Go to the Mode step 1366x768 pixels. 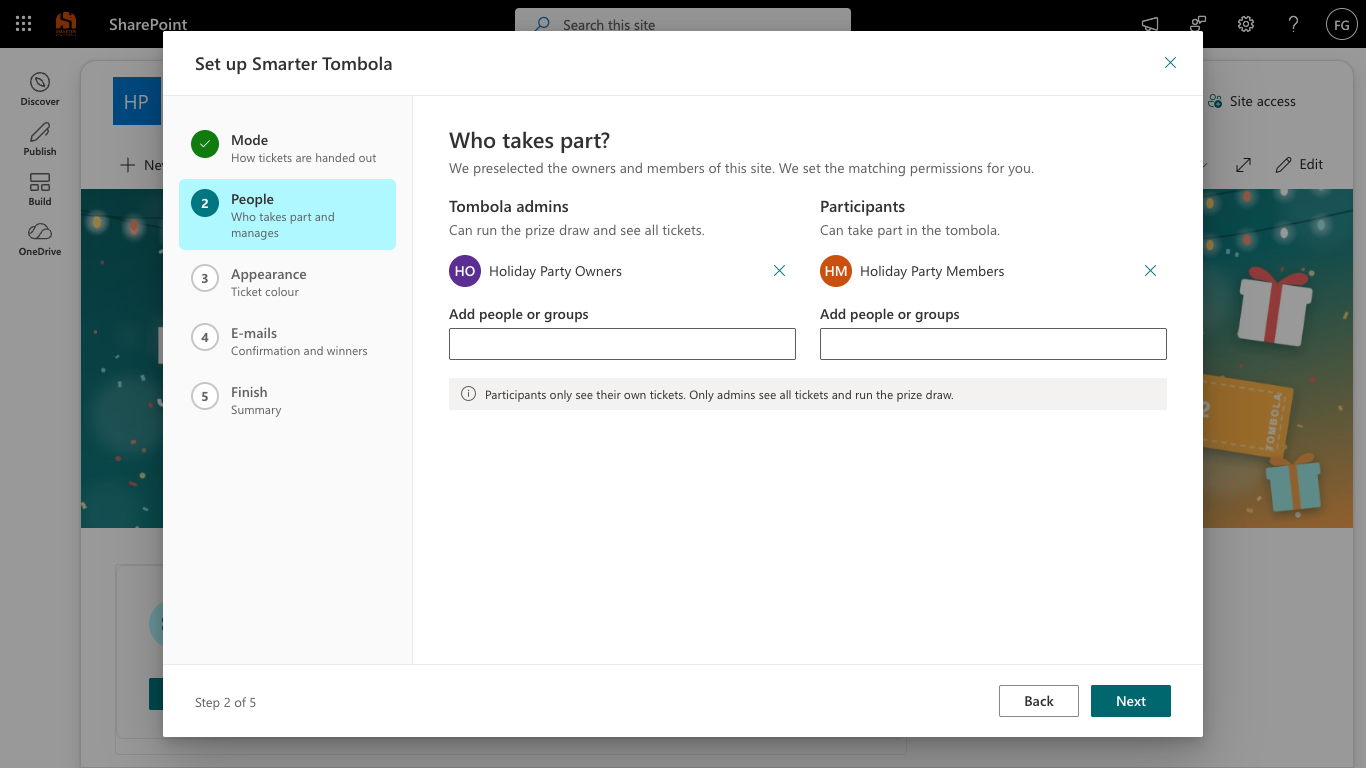[x=288, y=148]
